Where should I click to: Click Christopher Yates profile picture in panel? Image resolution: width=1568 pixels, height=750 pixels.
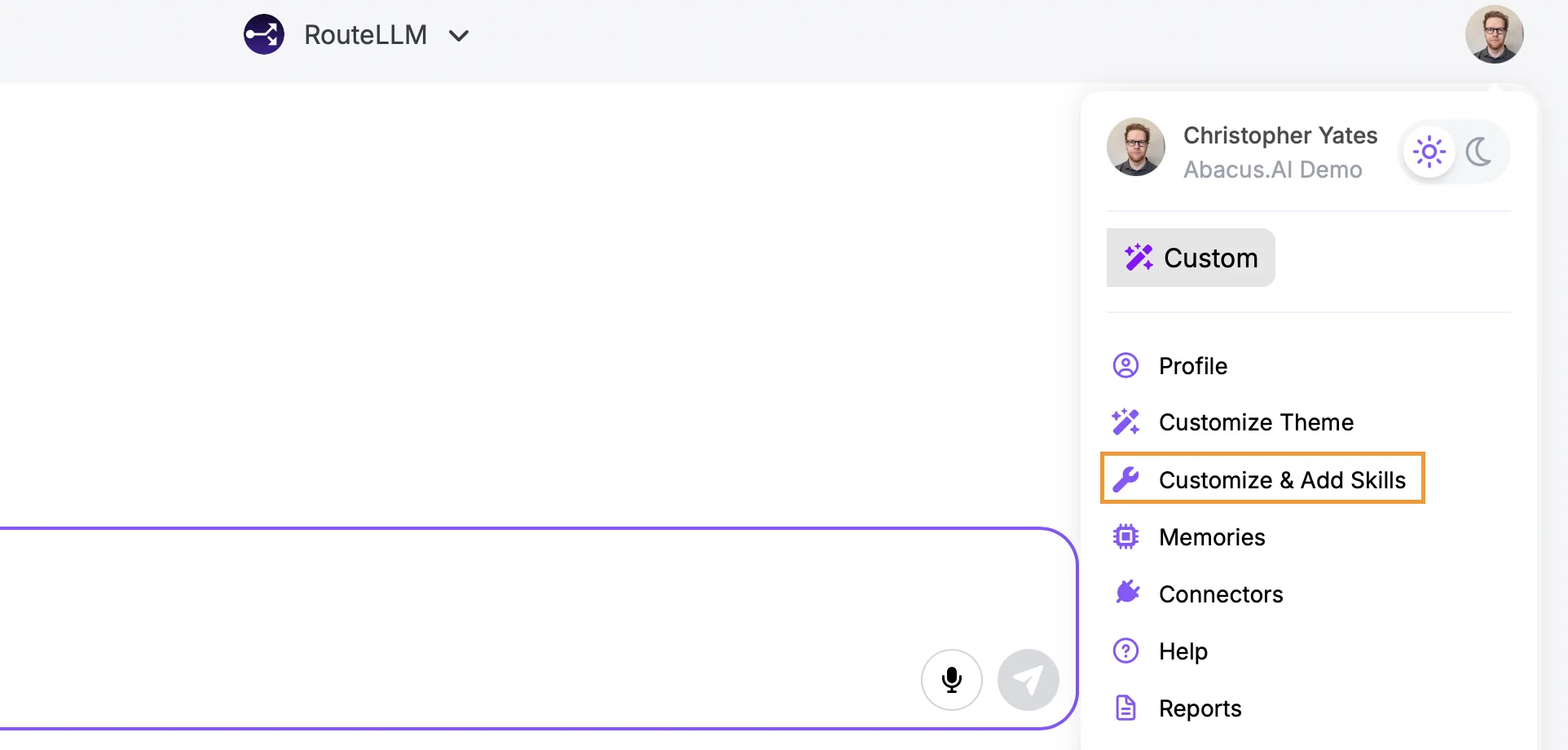point(1135,147)
